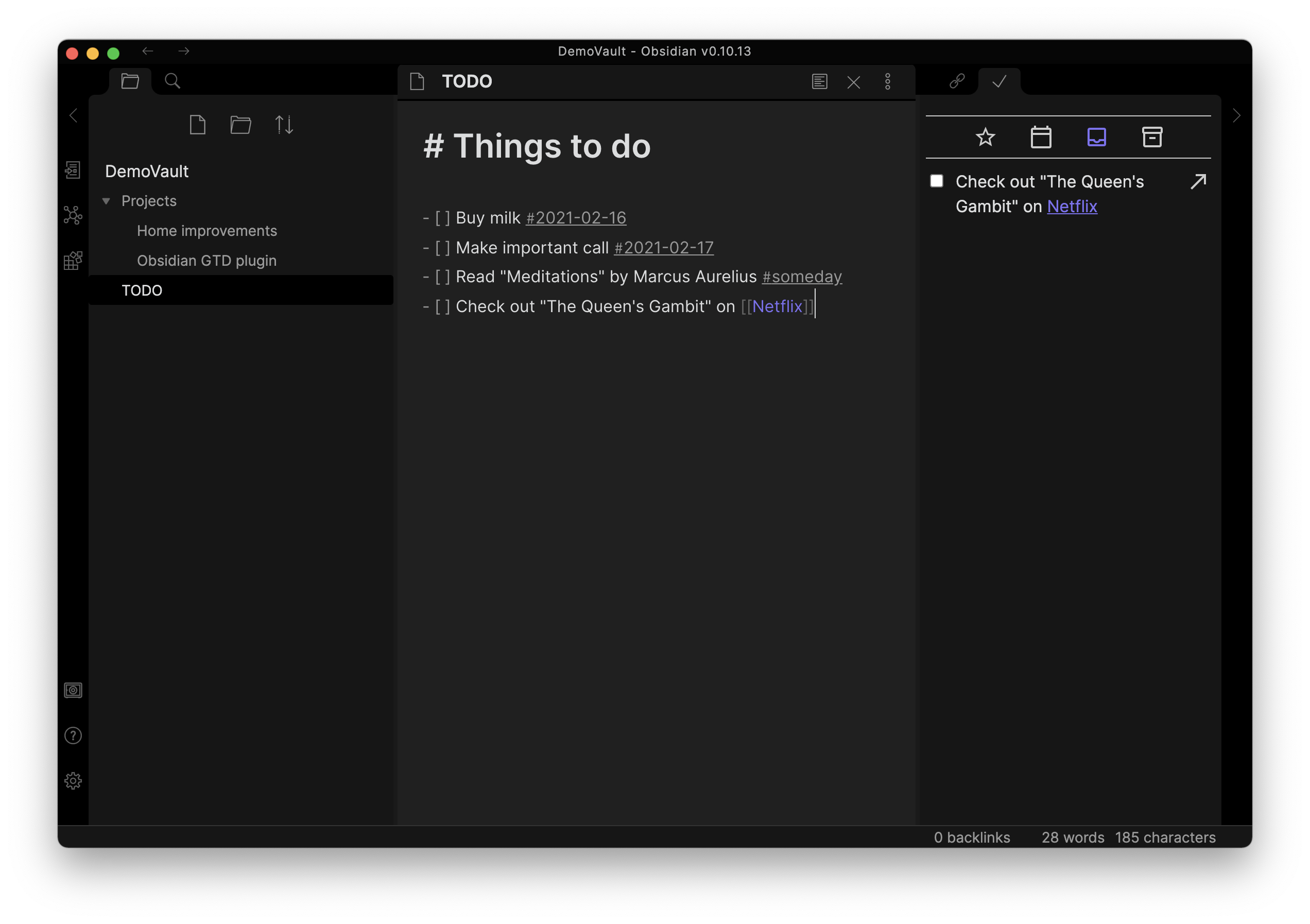Collapse the right sidebar

pyautogui.click(x=1236, y=116)
